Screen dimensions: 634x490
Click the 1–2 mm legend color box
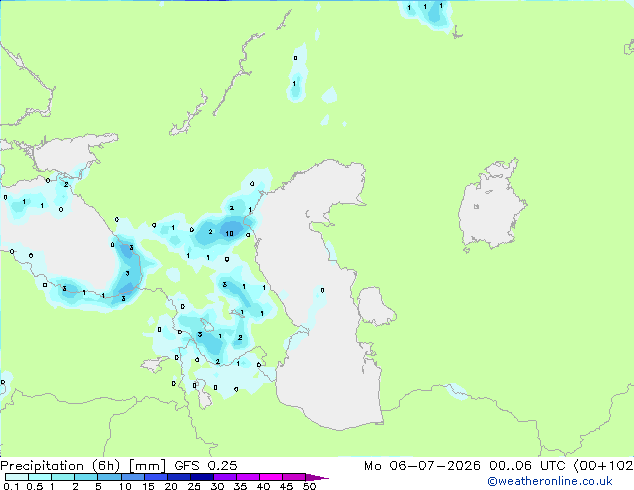(x=63, y=477)
